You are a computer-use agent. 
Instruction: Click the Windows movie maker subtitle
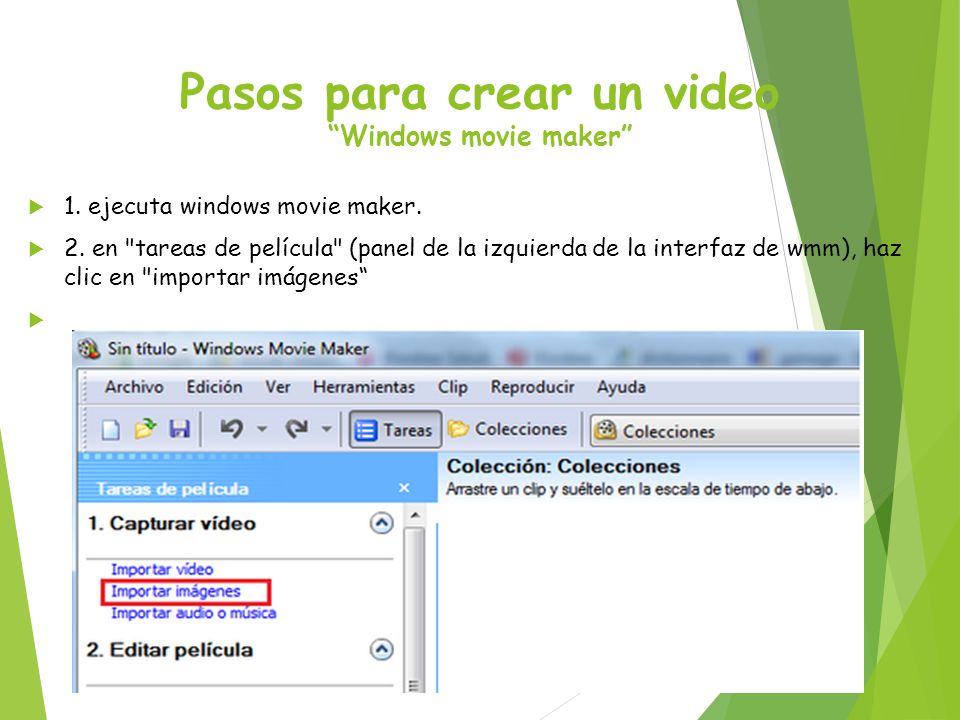tap(479, 136)
